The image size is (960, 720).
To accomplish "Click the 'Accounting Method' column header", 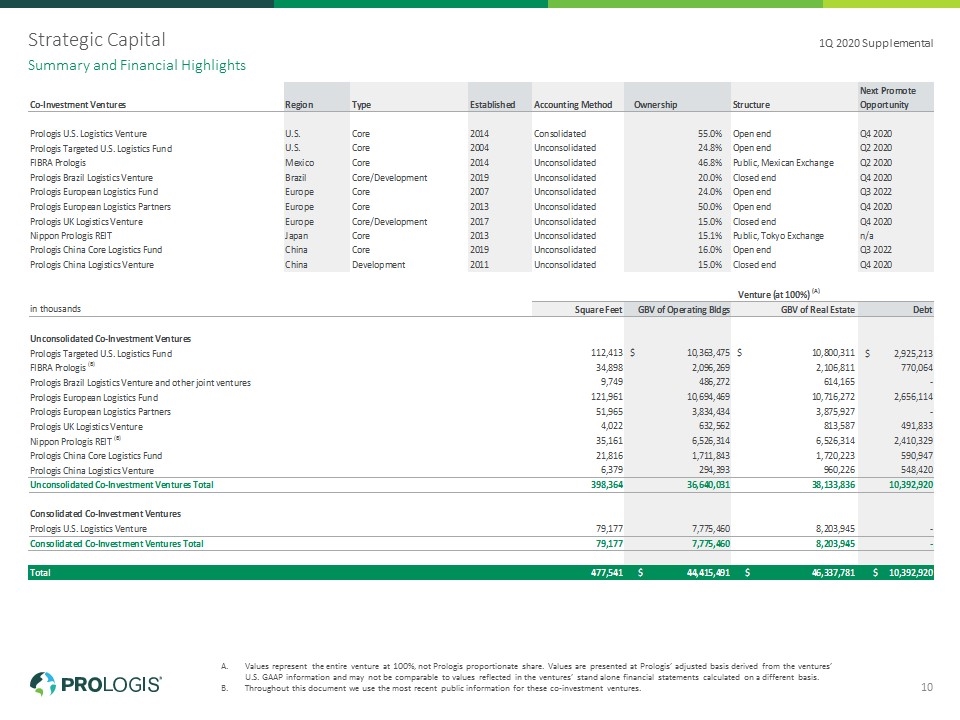I will (x=573, y=105).
